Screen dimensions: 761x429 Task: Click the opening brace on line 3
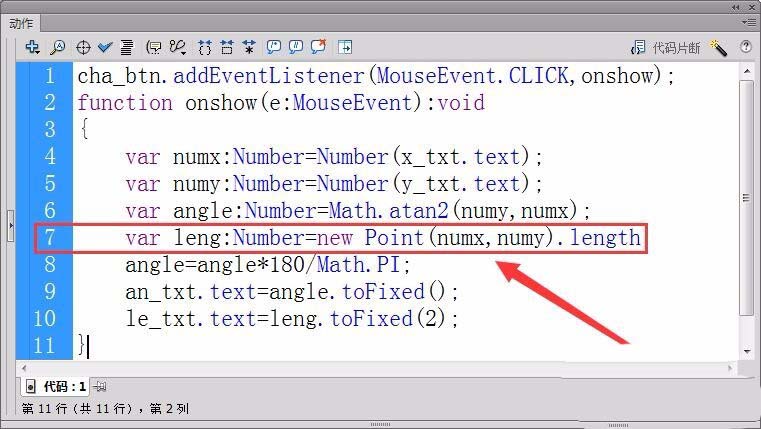[84, 129]
